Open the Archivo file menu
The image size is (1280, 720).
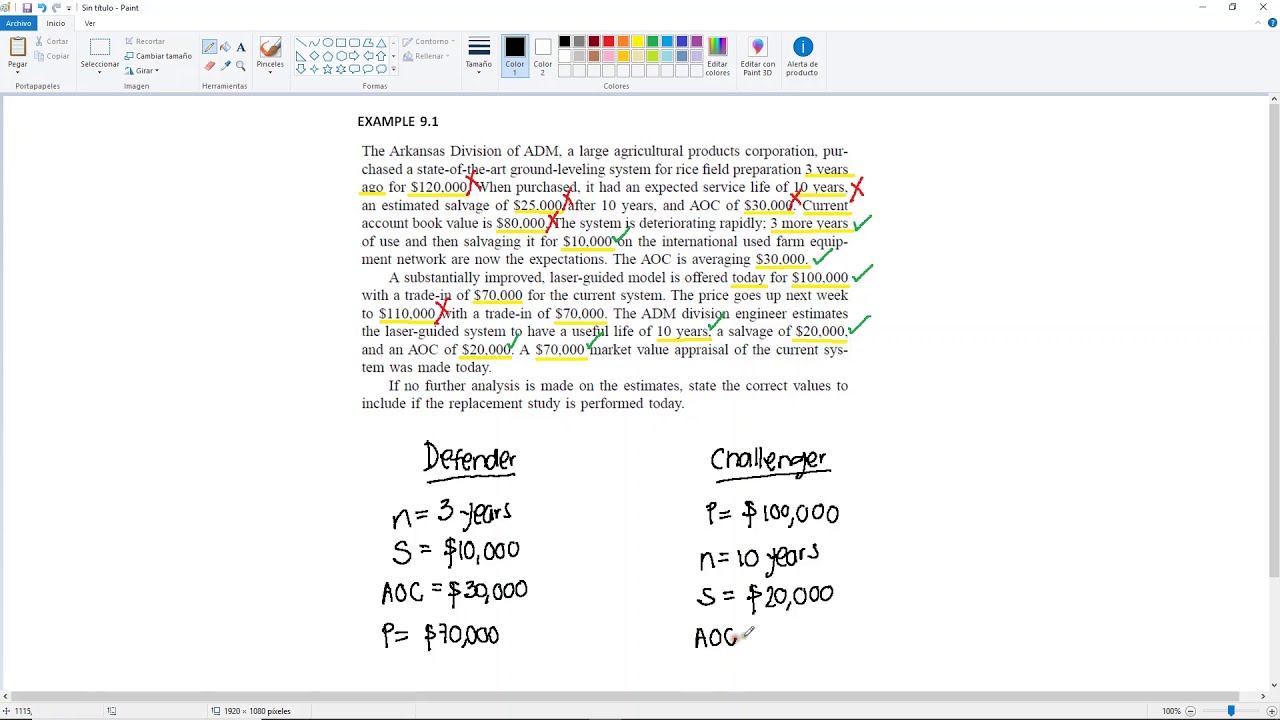18,23
